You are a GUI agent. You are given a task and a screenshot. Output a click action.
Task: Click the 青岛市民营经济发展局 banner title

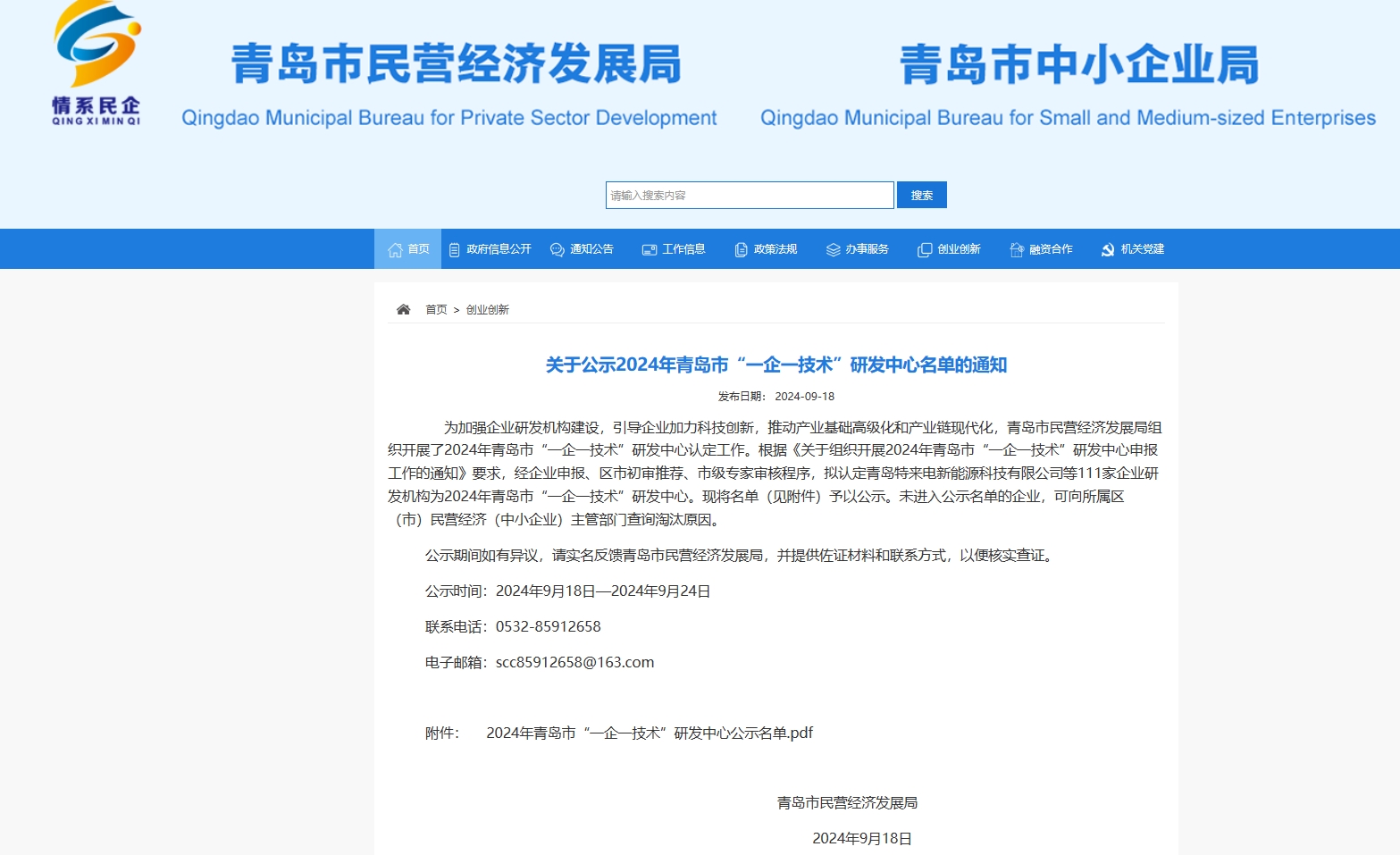tap(456, 65)
